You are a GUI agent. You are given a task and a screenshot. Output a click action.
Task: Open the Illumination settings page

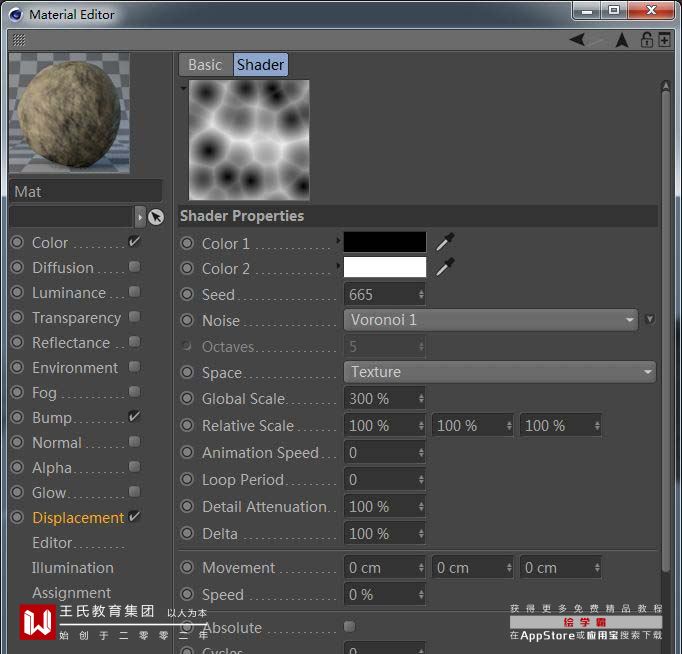(72, 567)
